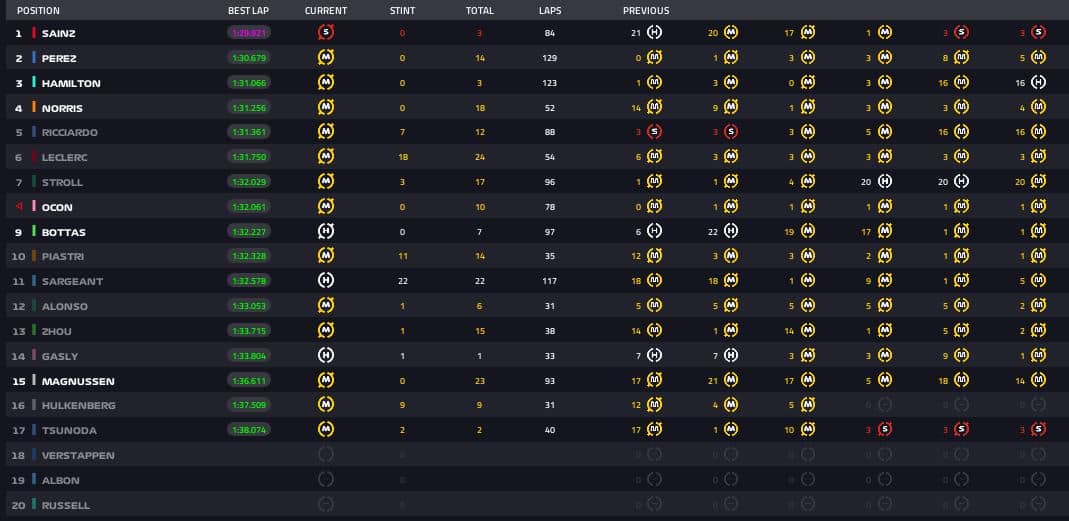Click Sainz's current soft tyre icon
The width and height of the screenshot is (1069, 521).
coord(326,32)
